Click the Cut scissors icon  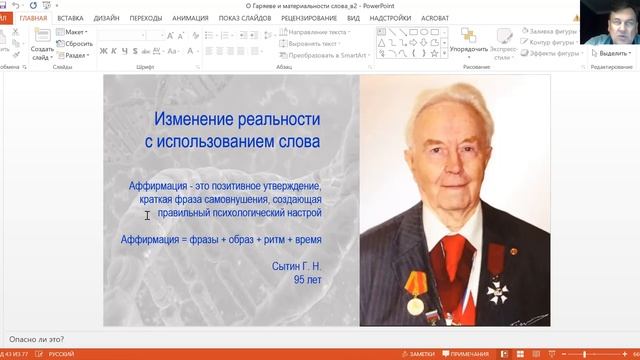point(16,32)
